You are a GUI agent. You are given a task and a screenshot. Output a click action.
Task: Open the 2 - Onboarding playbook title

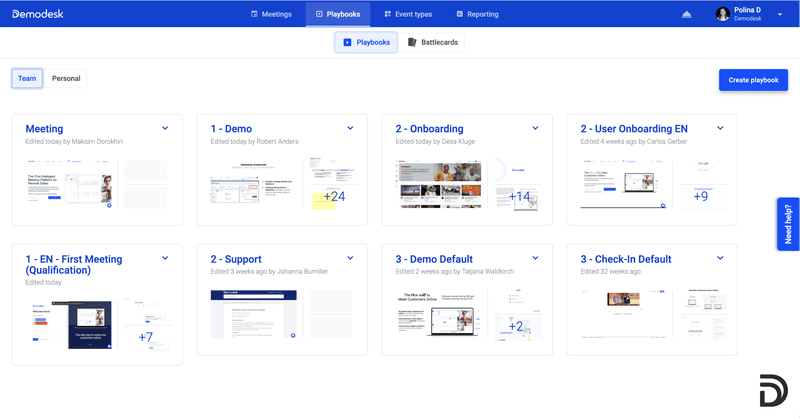pyautogui.click(x=429, y=129)
